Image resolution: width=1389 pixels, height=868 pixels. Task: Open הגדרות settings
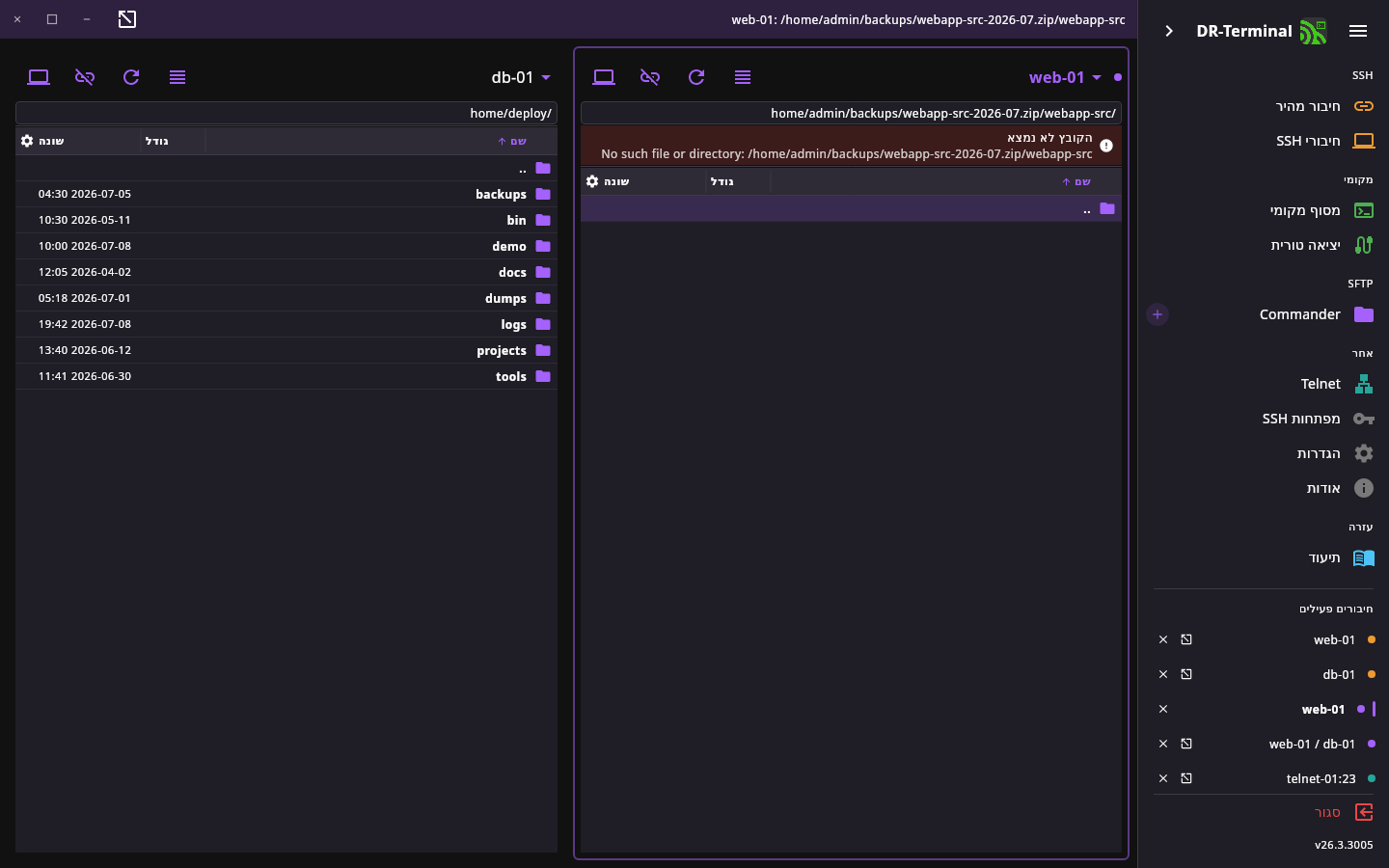pyautogui.click(x=1264, y=453)
